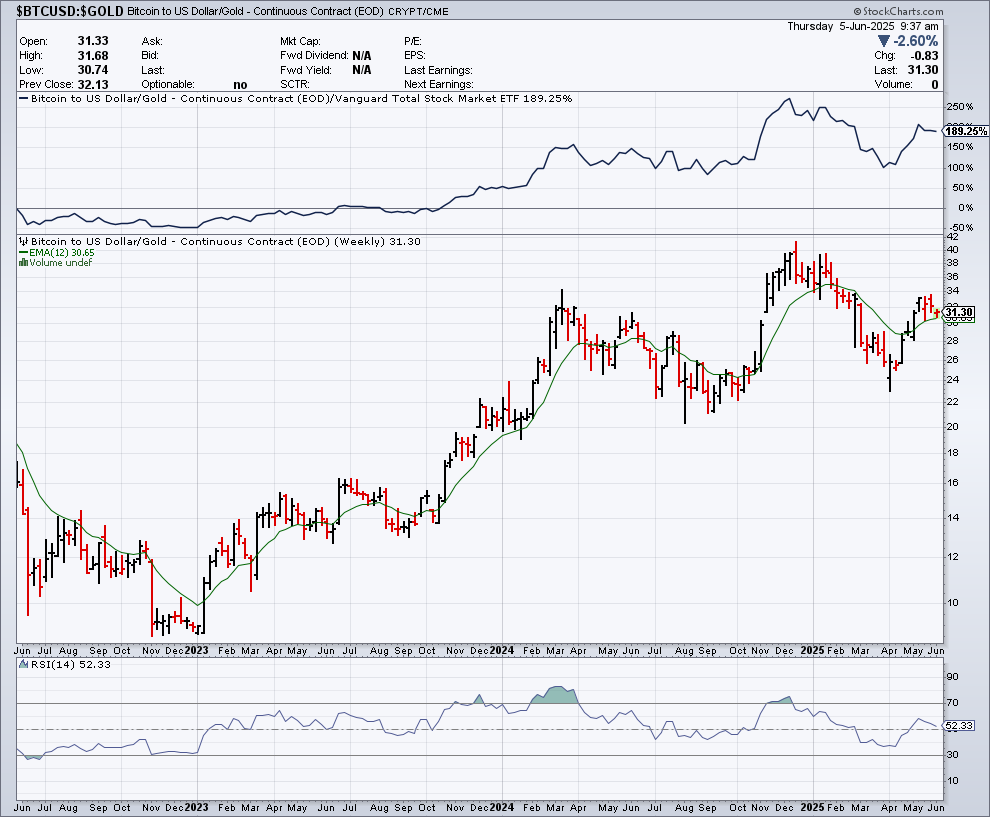Click the Open value 31.33

pos(93,40)
